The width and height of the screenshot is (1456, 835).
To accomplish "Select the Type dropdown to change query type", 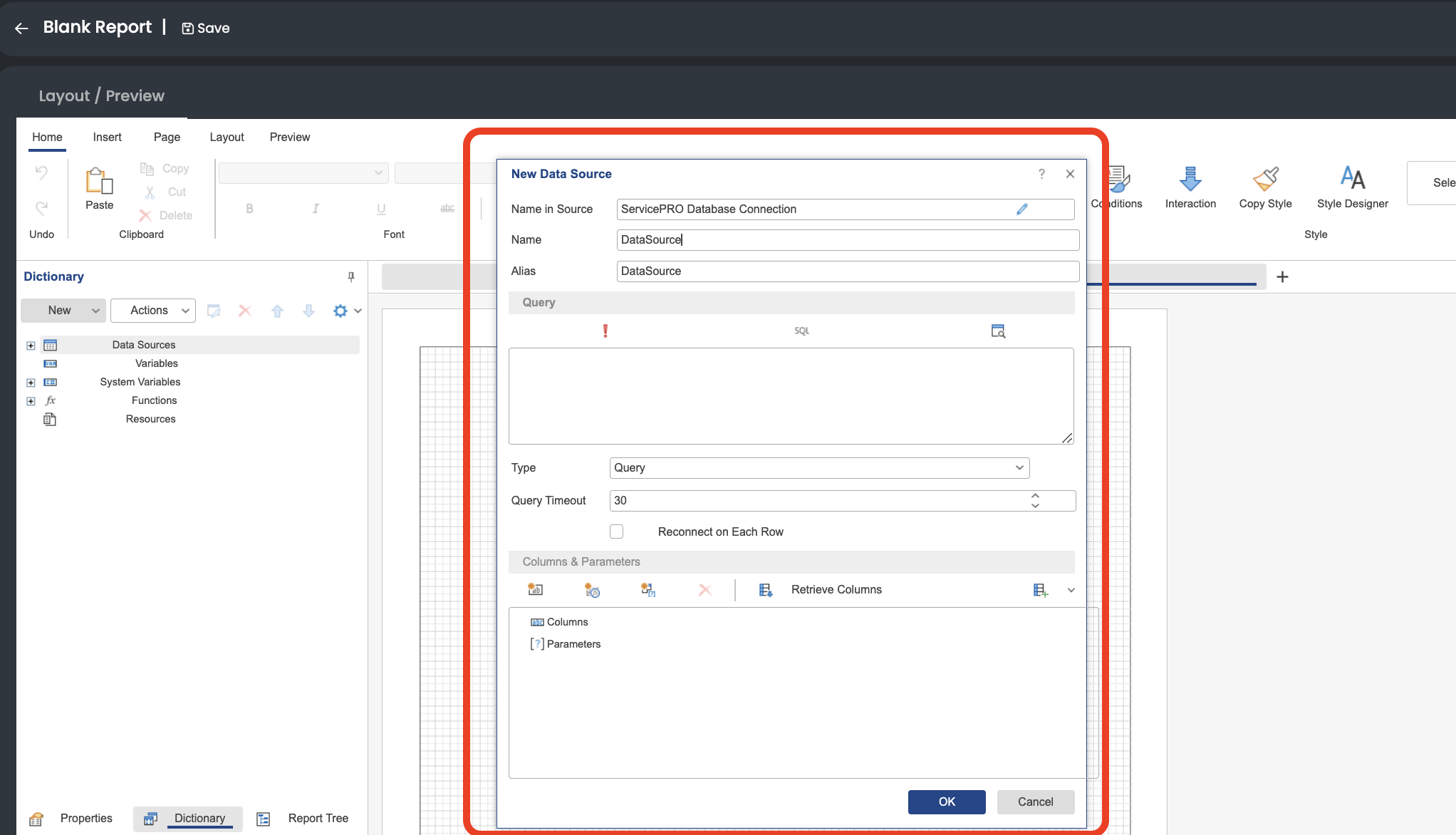I will (819, 468).
